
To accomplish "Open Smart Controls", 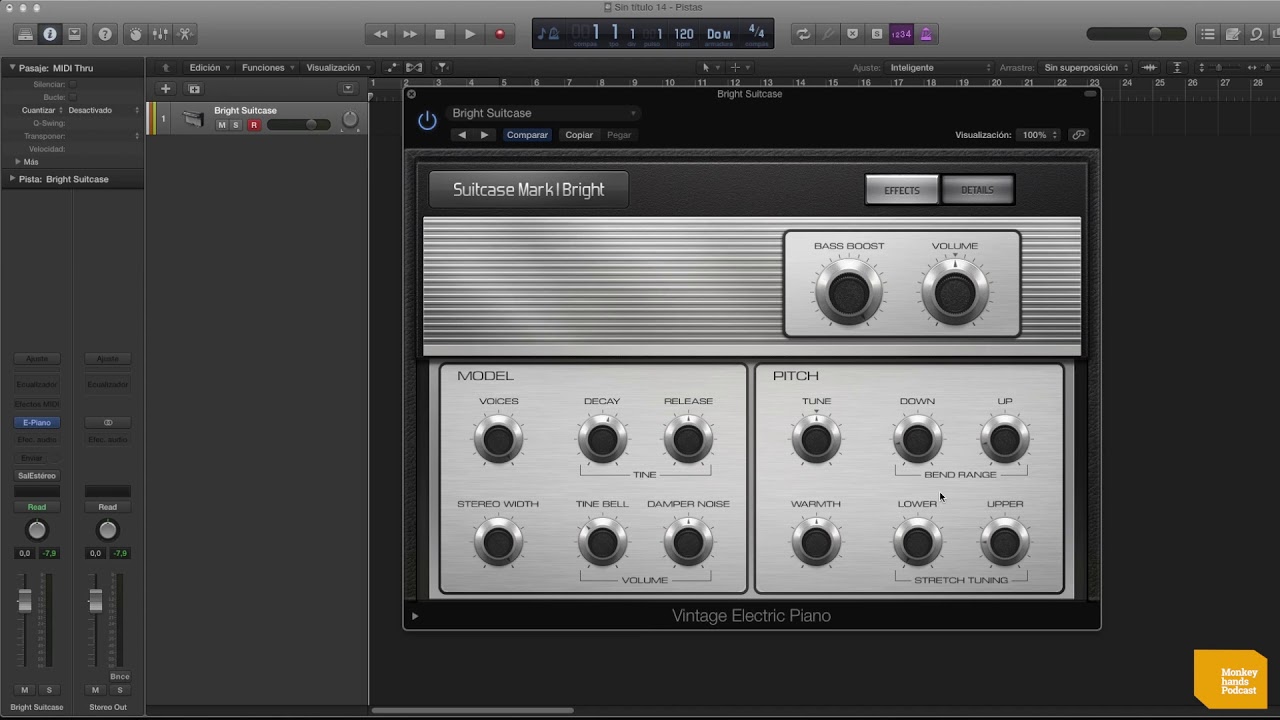I will 135,34.
